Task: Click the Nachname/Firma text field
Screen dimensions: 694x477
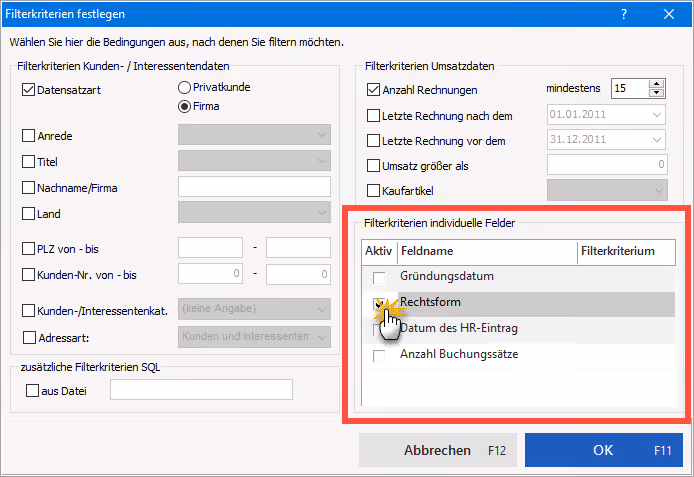Action: [254, 187]
